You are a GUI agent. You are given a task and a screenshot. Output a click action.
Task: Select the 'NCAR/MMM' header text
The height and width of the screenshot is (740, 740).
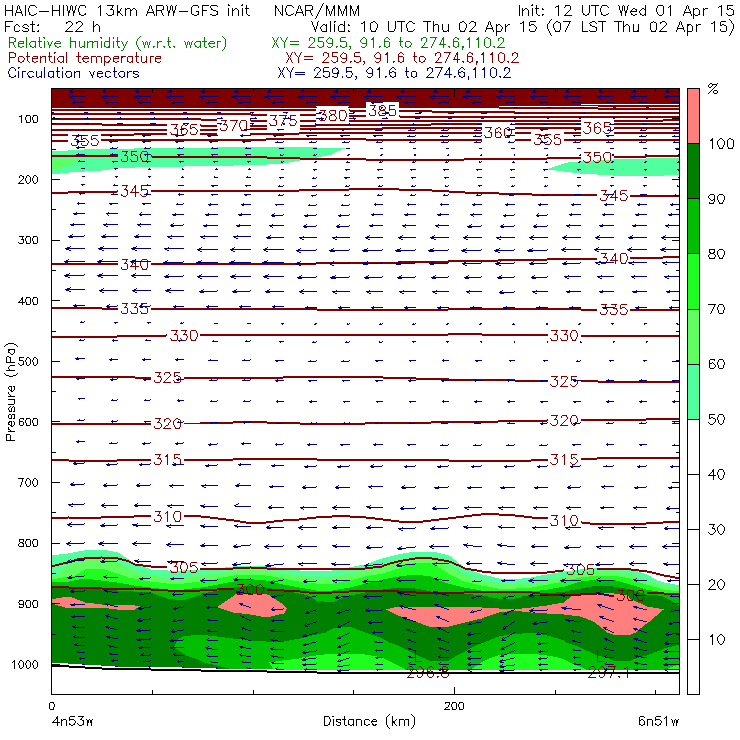pos(317,11)
